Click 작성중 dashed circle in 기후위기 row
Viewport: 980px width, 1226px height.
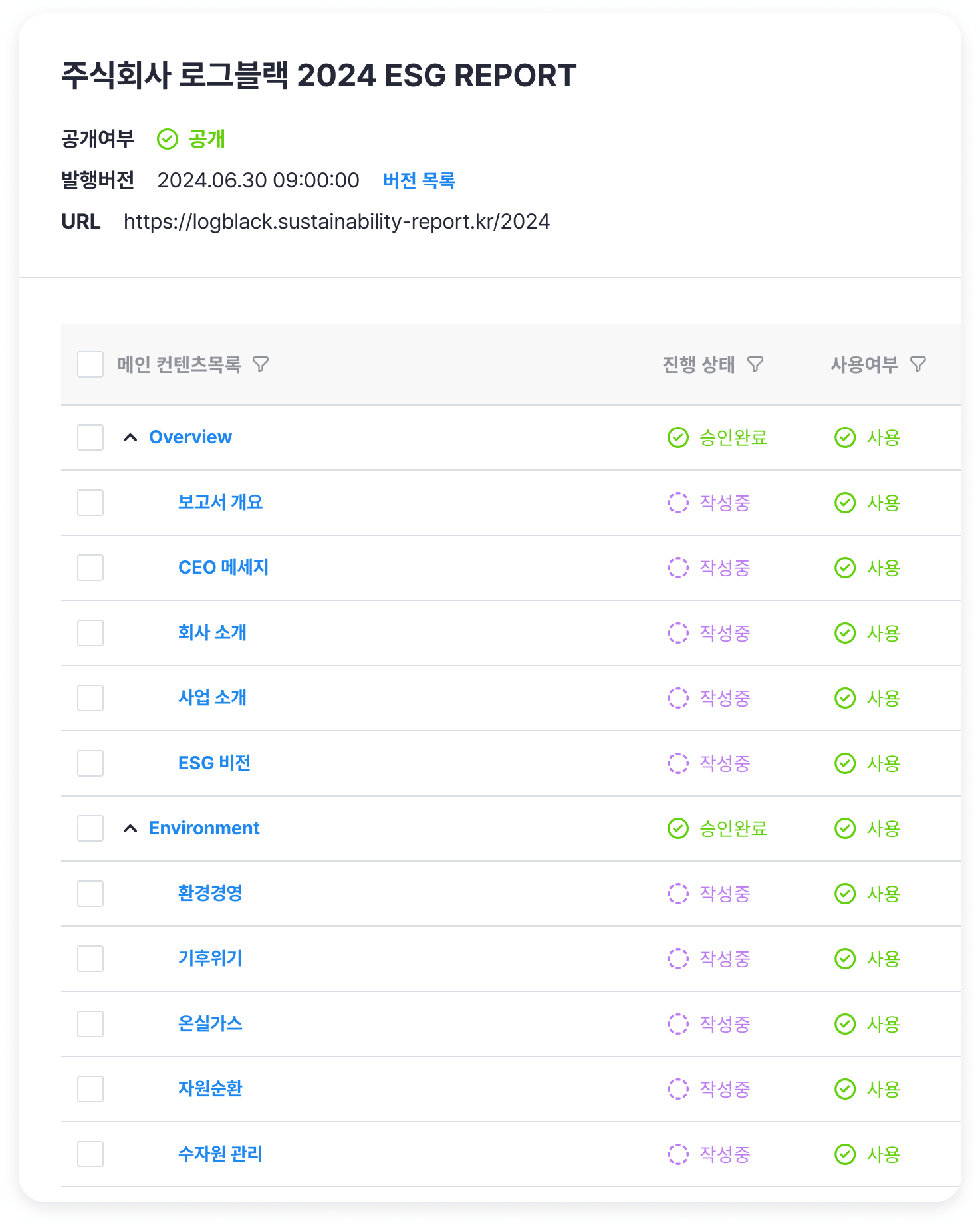pos(678,959)
